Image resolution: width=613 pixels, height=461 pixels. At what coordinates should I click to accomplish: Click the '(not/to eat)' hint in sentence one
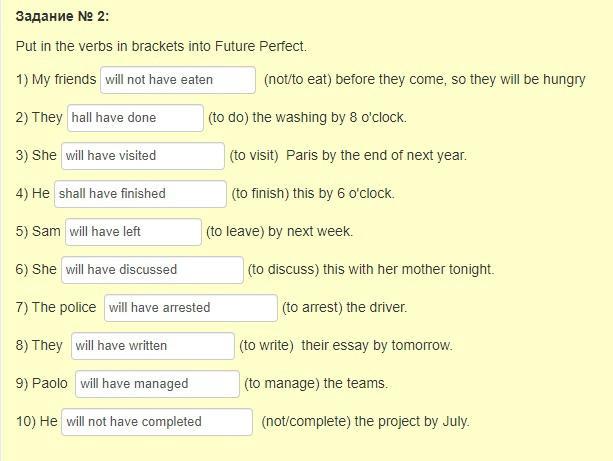pos(298,79)
